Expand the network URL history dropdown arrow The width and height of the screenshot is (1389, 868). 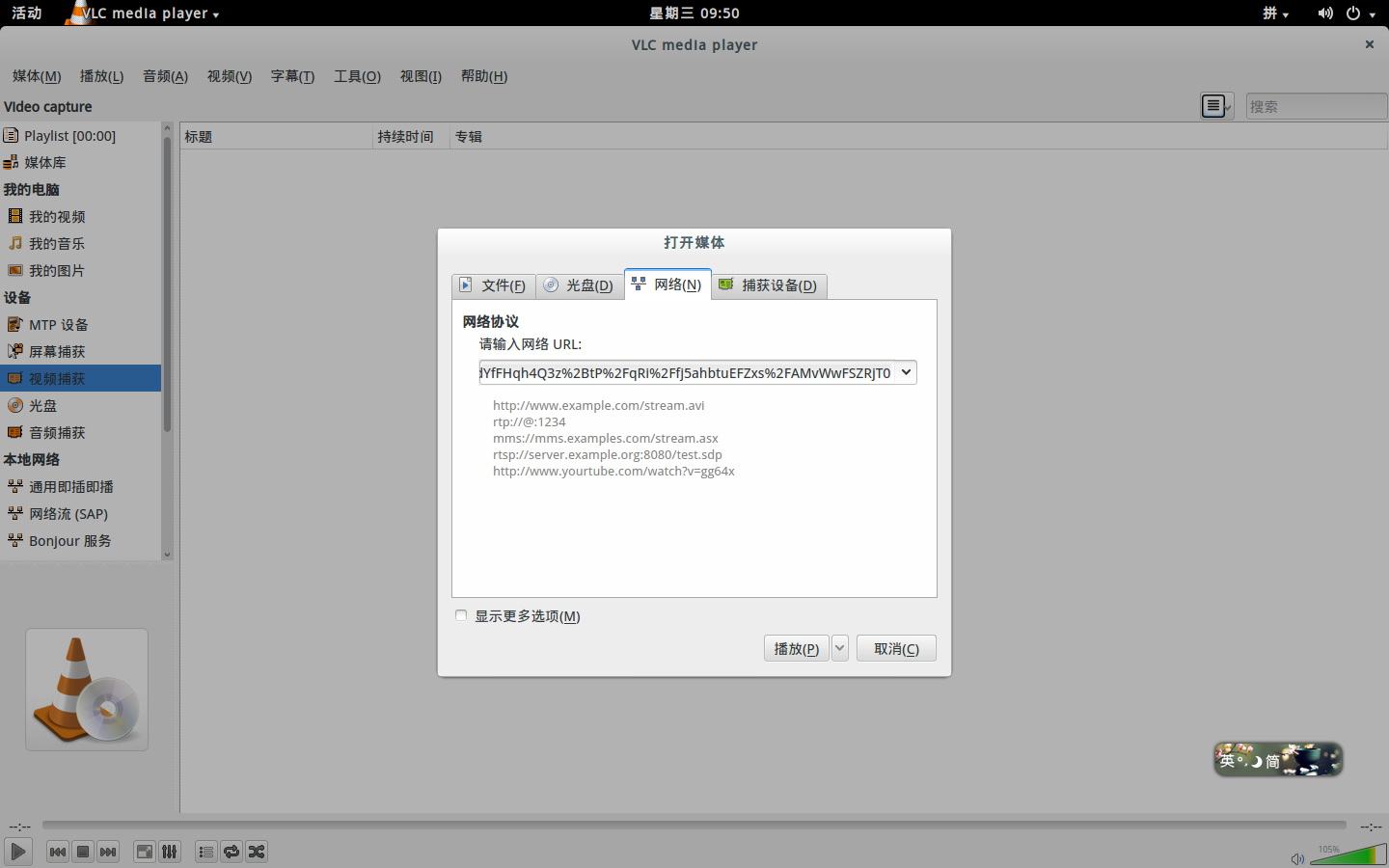906,372
